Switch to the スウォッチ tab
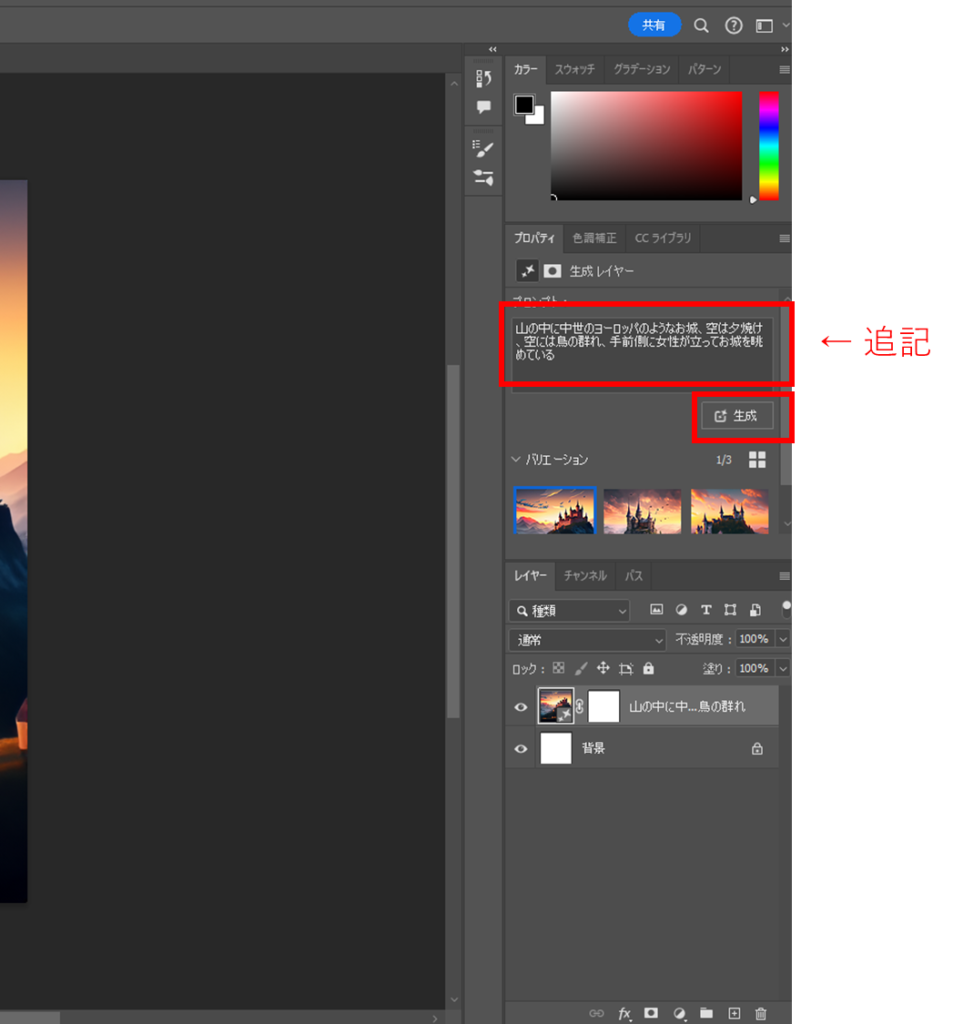Image resolution: width=953 pixels, height=1024 pixels. (575, 69)
